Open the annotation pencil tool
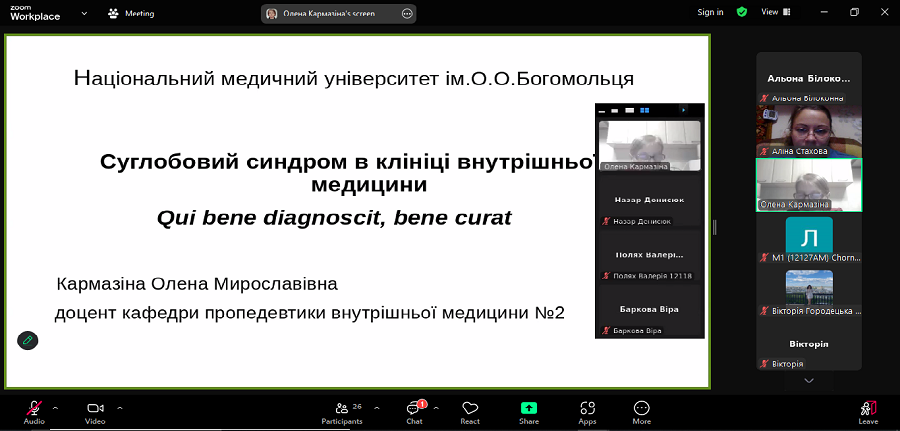Image resolution: width=900 pixels, height=431 pixels. point(28,340)
